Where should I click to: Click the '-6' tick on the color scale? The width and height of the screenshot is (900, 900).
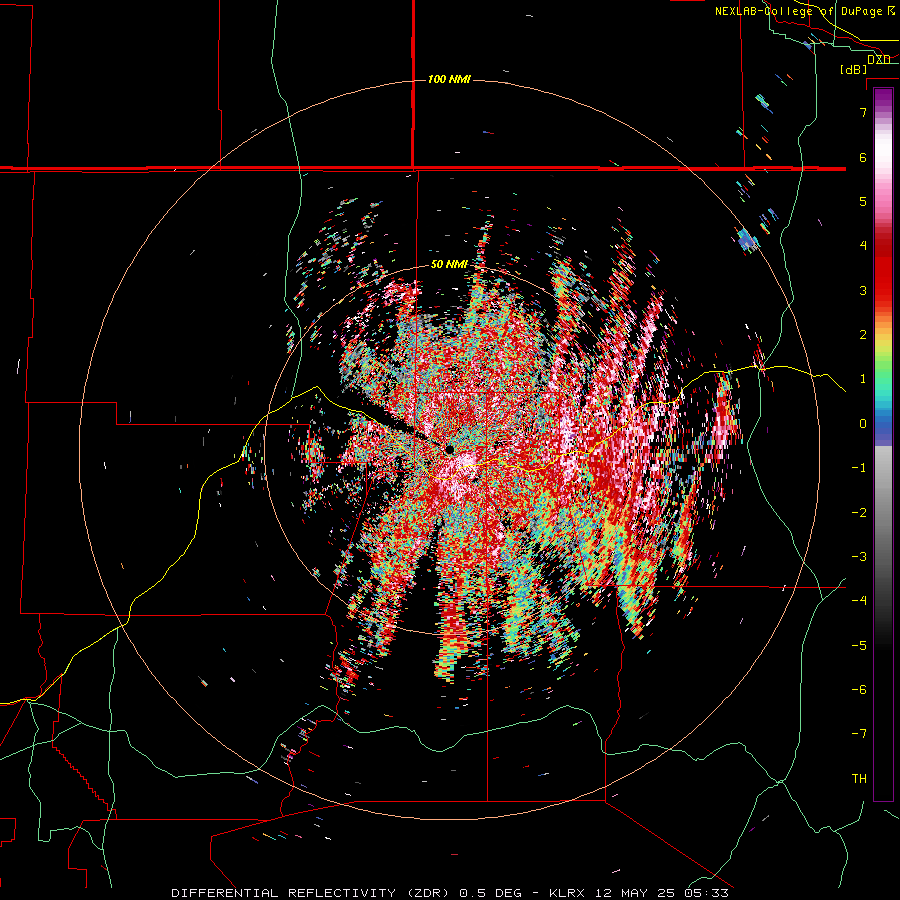coord(859,690)
